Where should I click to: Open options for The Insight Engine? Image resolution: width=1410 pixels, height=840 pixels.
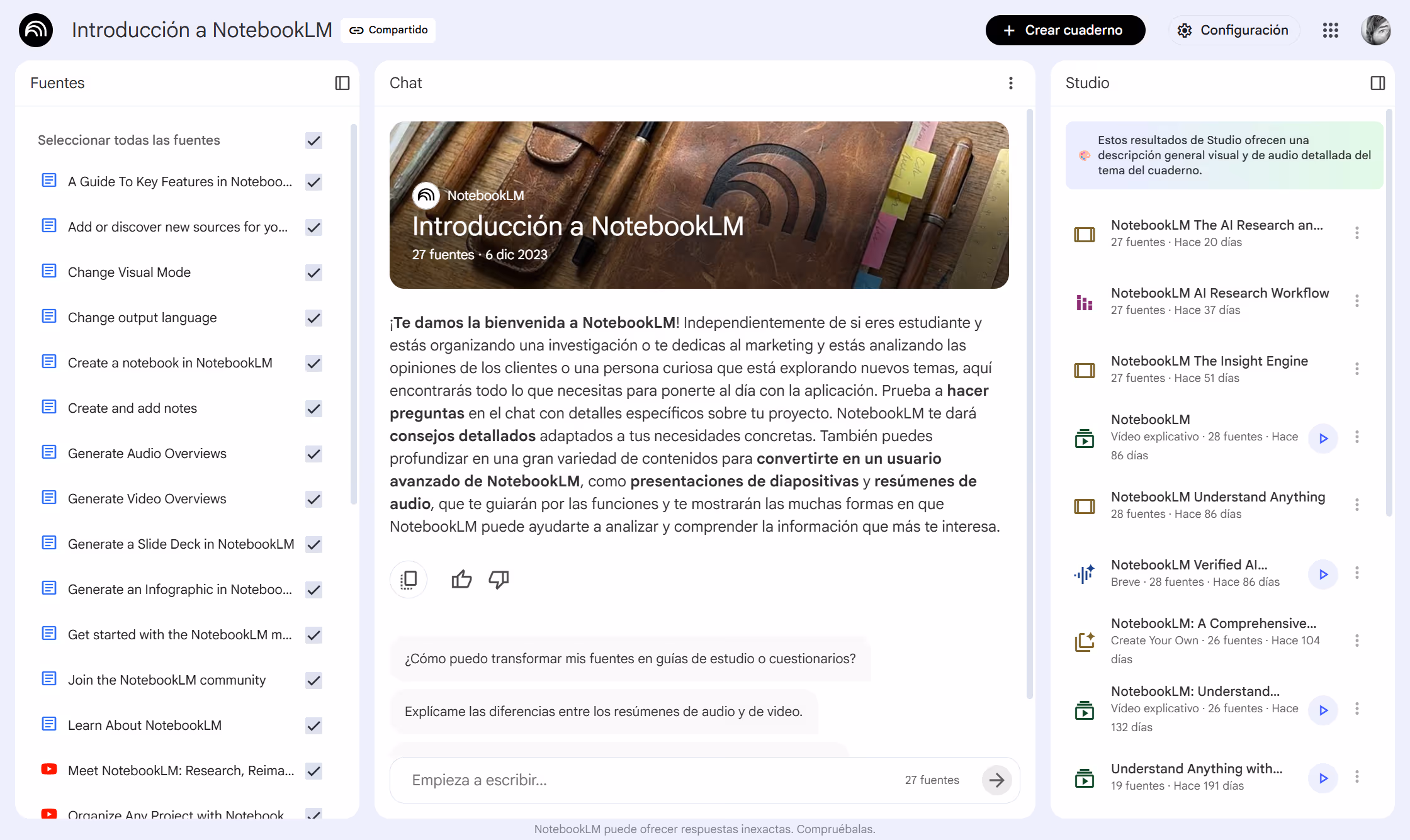[1357, 369]
